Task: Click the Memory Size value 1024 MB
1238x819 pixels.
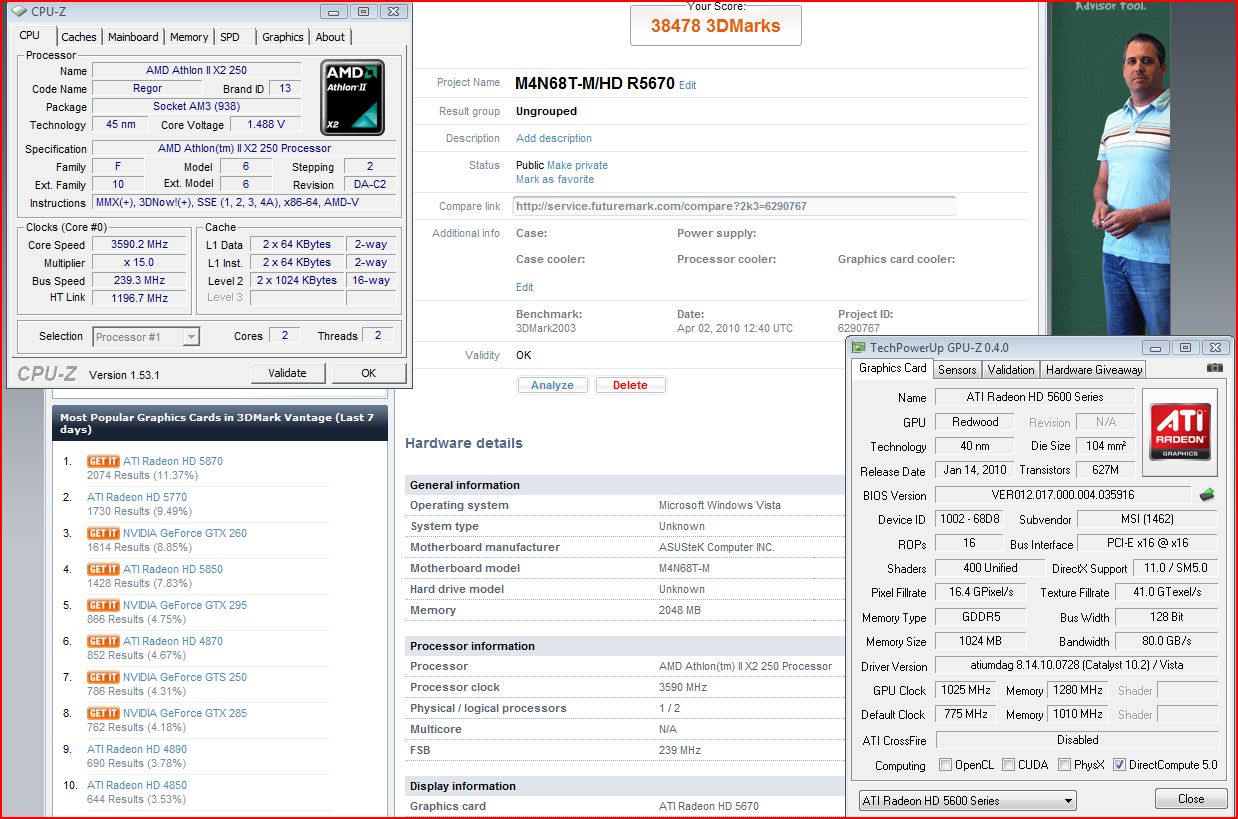Action: (980, 641)
